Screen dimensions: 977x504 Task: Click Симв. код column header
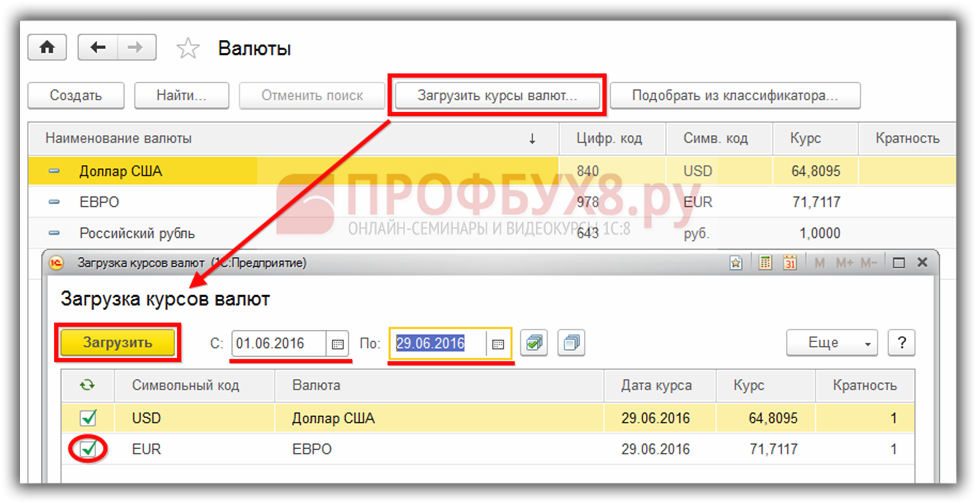(719, 138)
